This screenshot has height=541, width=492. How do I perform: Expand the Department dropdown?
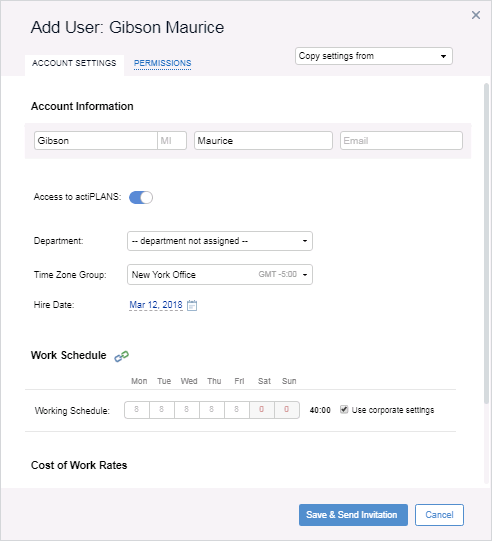[x=220, y=241]
